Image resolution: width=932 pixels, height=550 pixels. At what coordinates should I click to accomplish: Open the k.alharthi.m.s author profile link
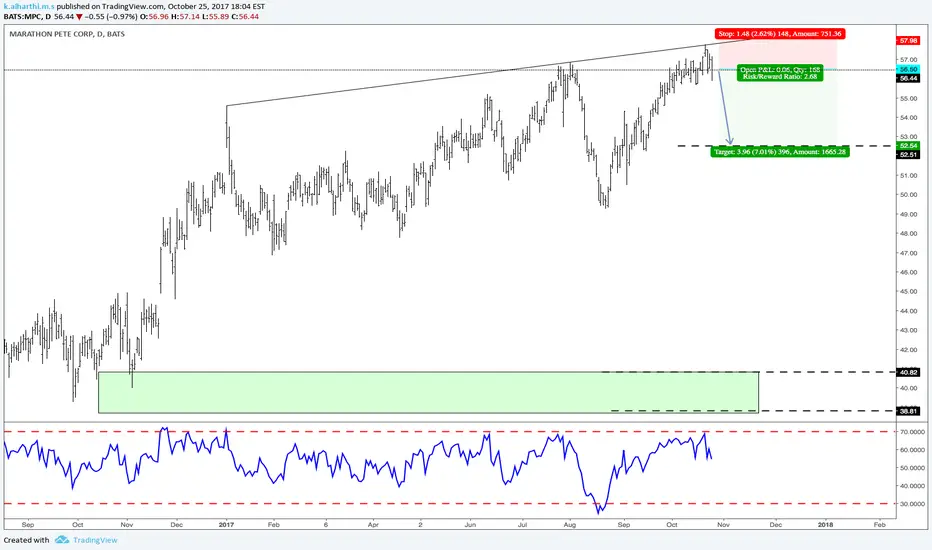pyautogui.click(x=29, y=7)
